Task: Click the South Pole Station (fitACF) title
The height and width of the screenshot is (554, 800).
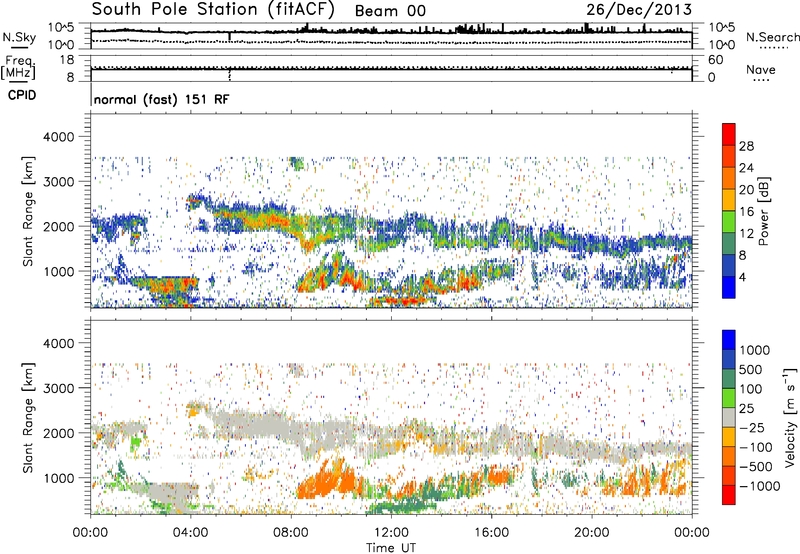Action: point(213,9)
